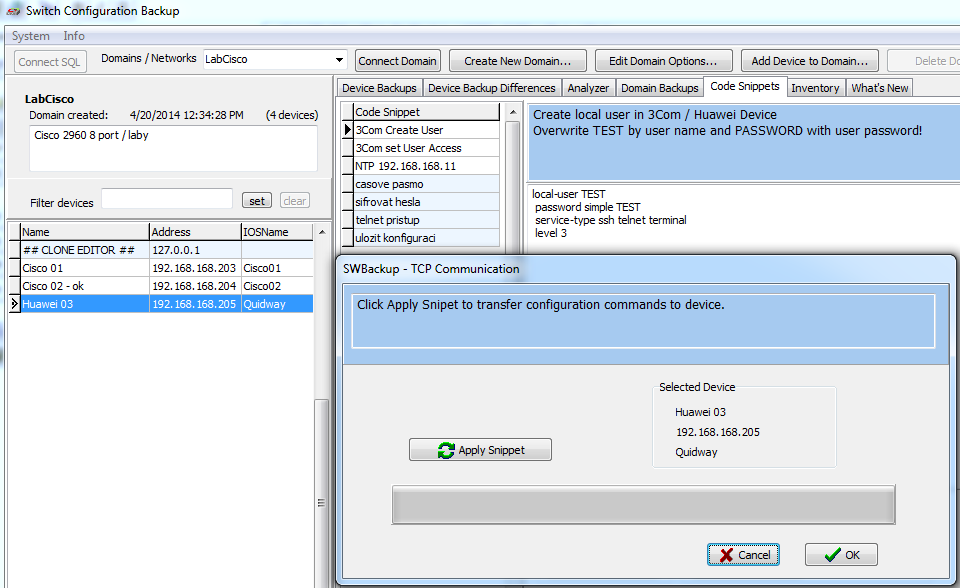Image resolution: width=960 pixels, height=588 pixels.
Task: Click the panel splitter grip handle
Action: [x=321, y=503]
